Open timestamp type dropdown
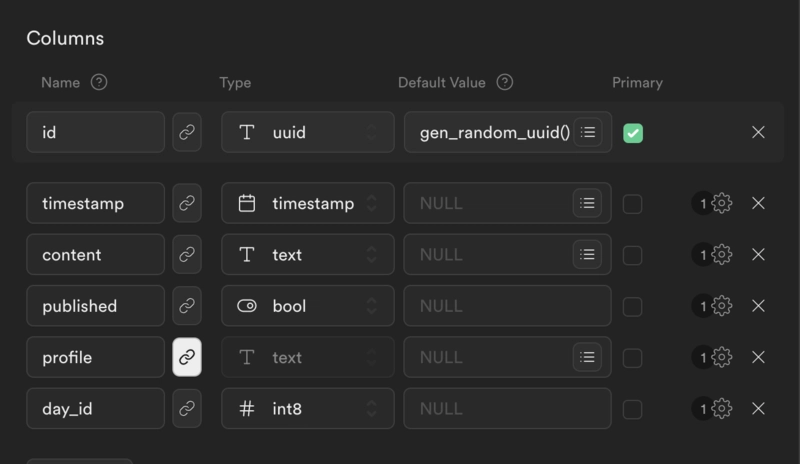The height and width of the screenshot is (464, 800). click(308, 203)
